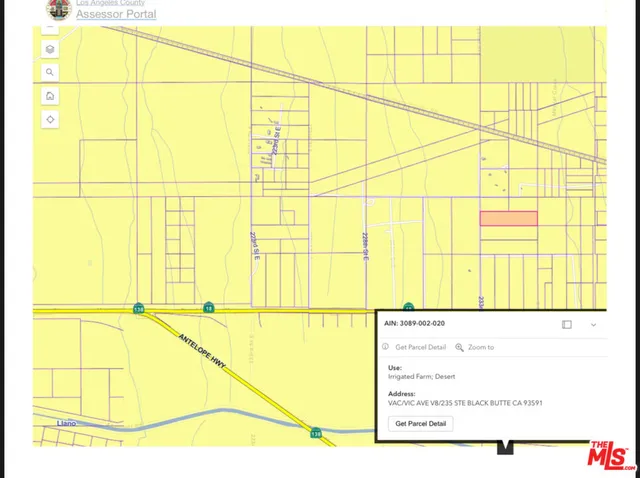Click the magnifier search tool
640x478 pixels.
point(50,72)
